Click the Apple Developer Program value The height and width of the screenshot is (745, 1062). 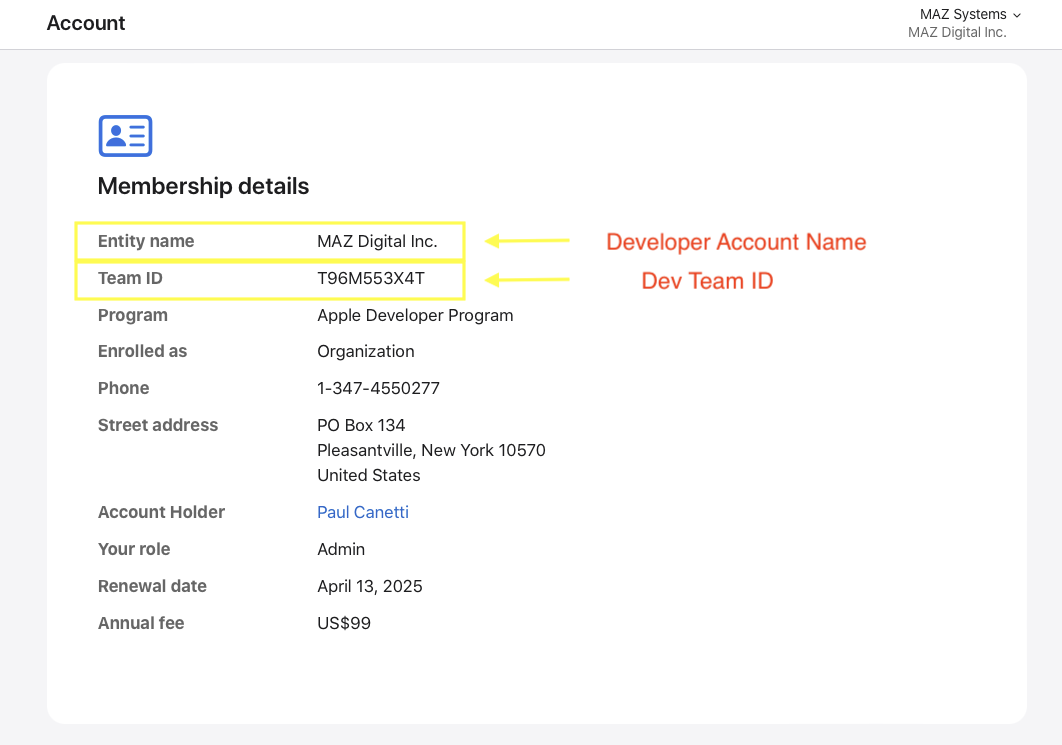415,316
